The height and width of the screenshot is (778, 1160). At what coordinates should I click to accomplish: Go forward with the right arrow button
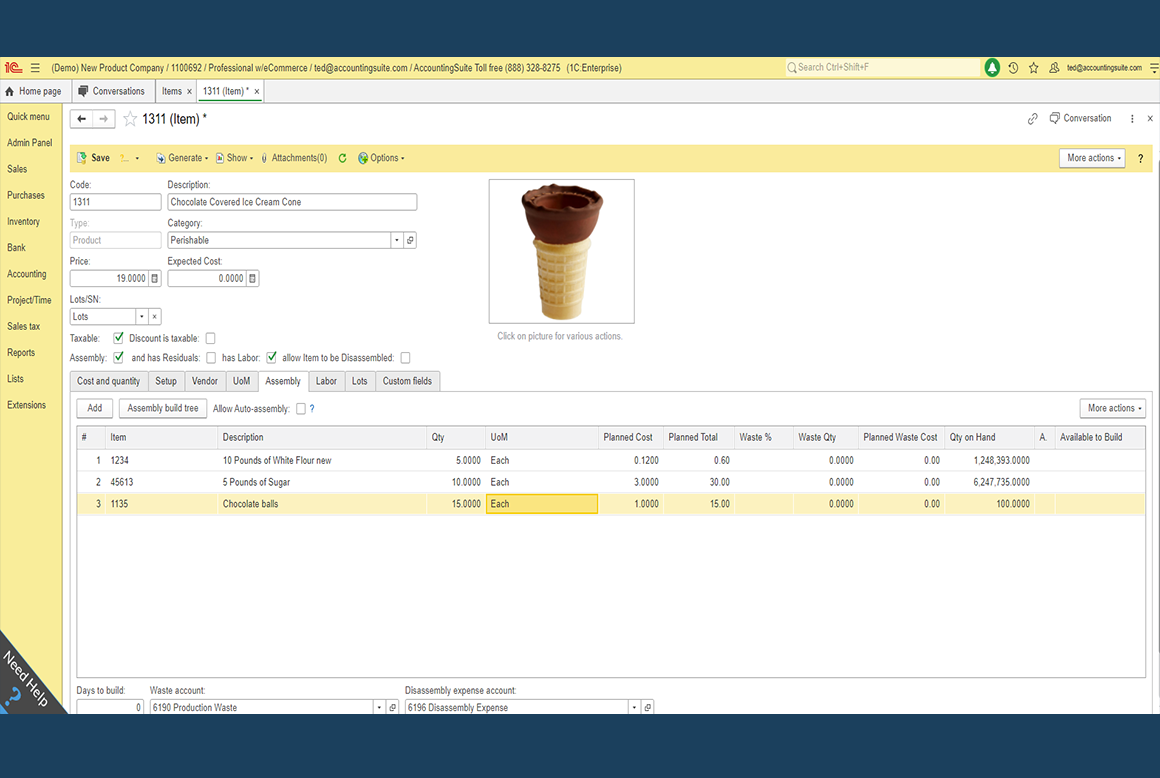click(104, 118)
